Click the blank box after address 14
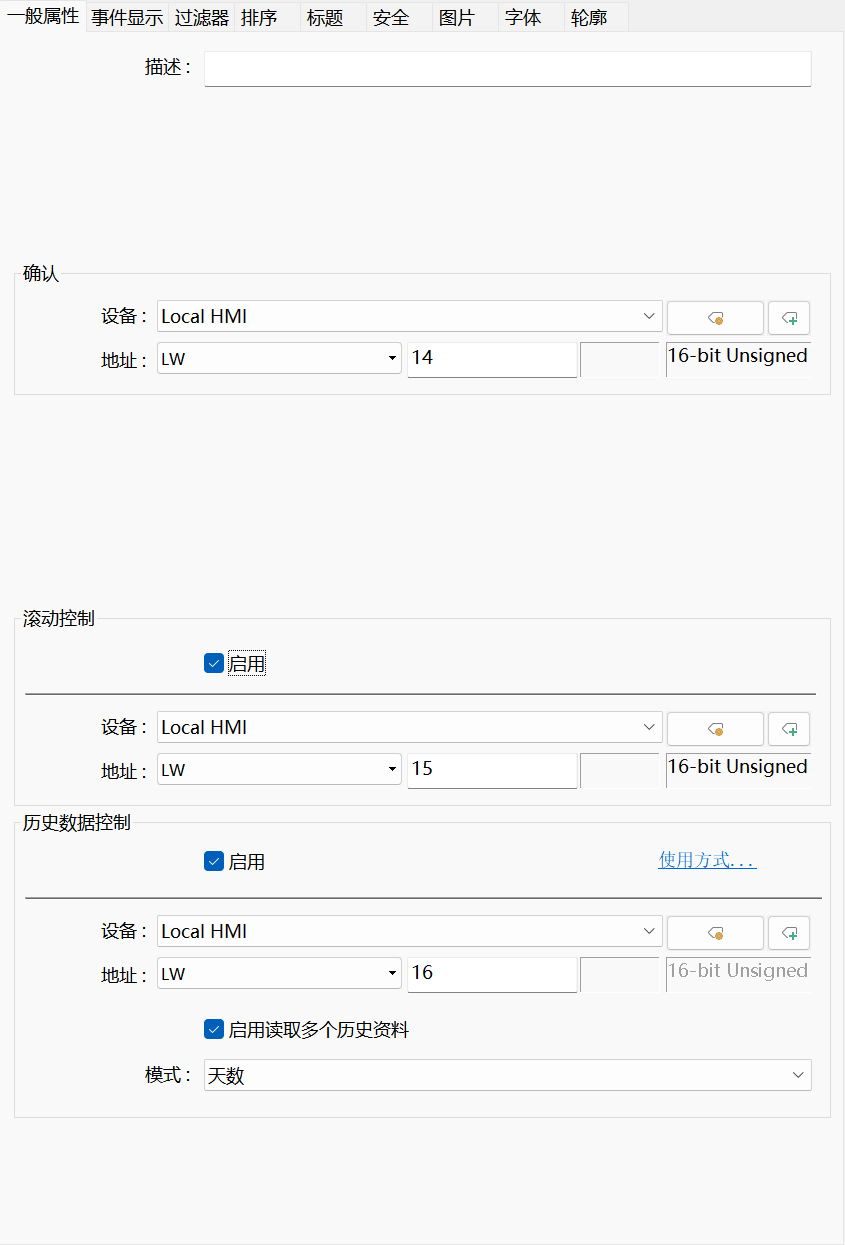Screen dimensions: 845x1245 [620, 359]
